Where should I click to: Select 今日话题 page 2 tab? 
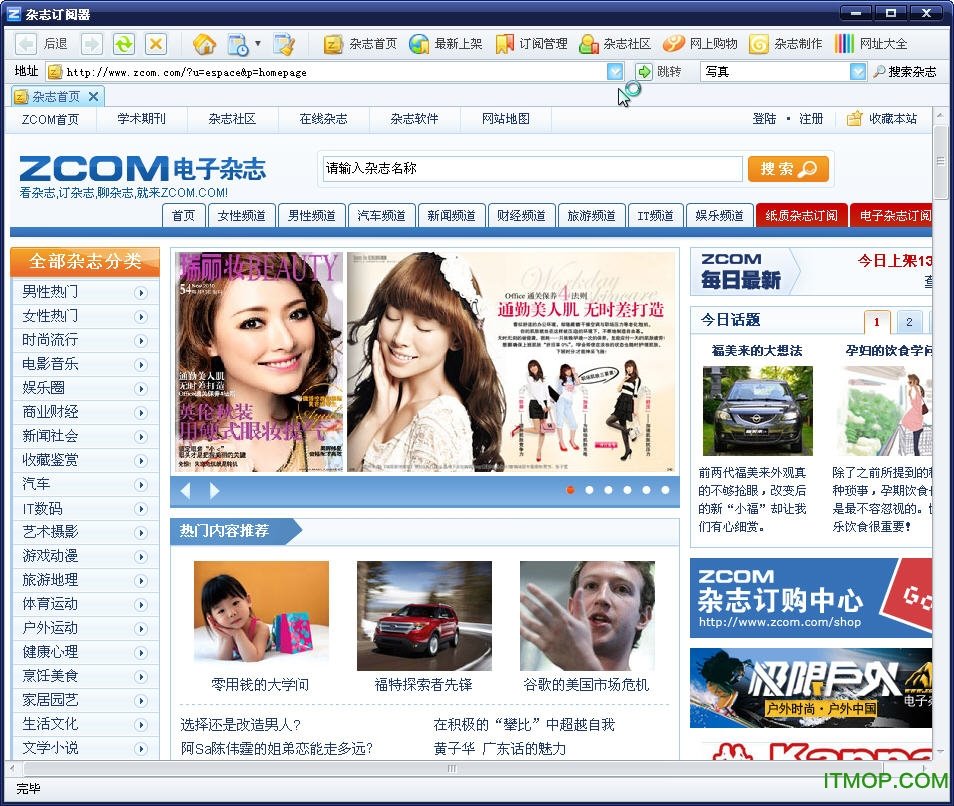click(909, 322)
